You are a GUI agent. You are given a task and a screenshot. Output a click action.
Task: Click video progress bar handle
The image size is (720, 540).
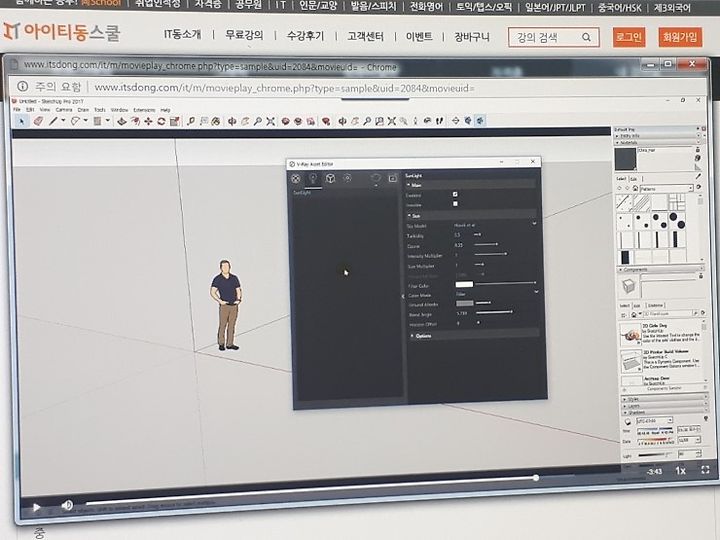536,478
